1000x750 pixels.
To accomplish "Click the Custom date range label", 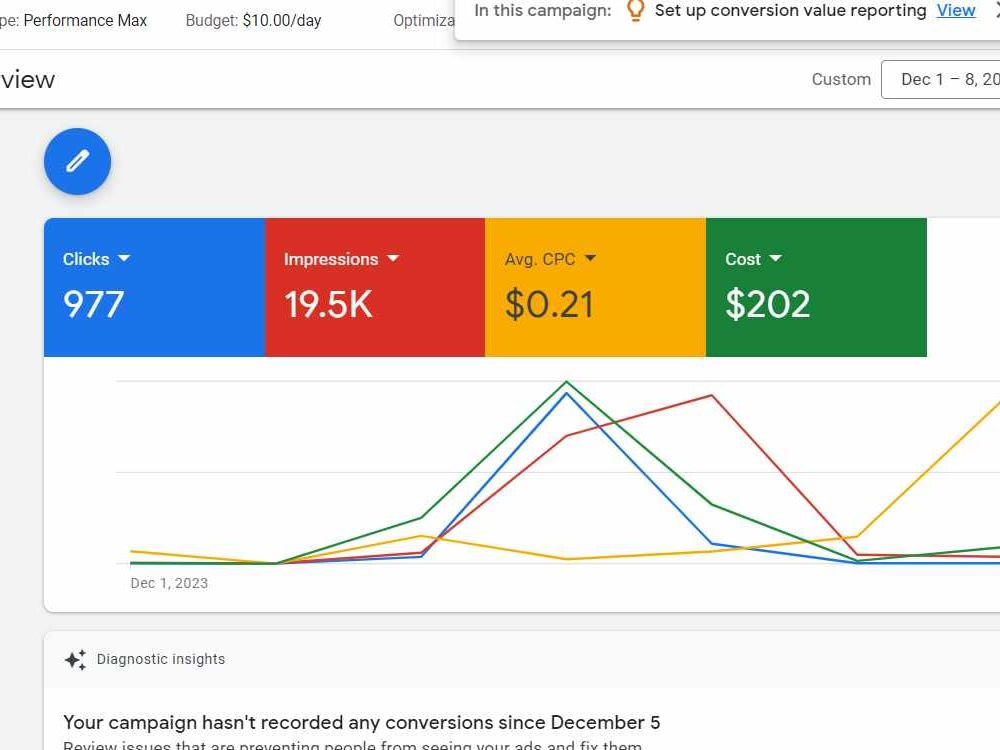I will [841, 79].
